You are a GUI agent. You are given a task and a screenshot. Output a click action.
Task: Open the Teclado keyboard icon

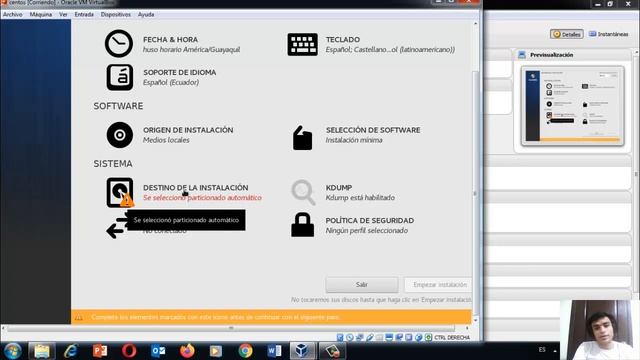click(x=302, y=44)
